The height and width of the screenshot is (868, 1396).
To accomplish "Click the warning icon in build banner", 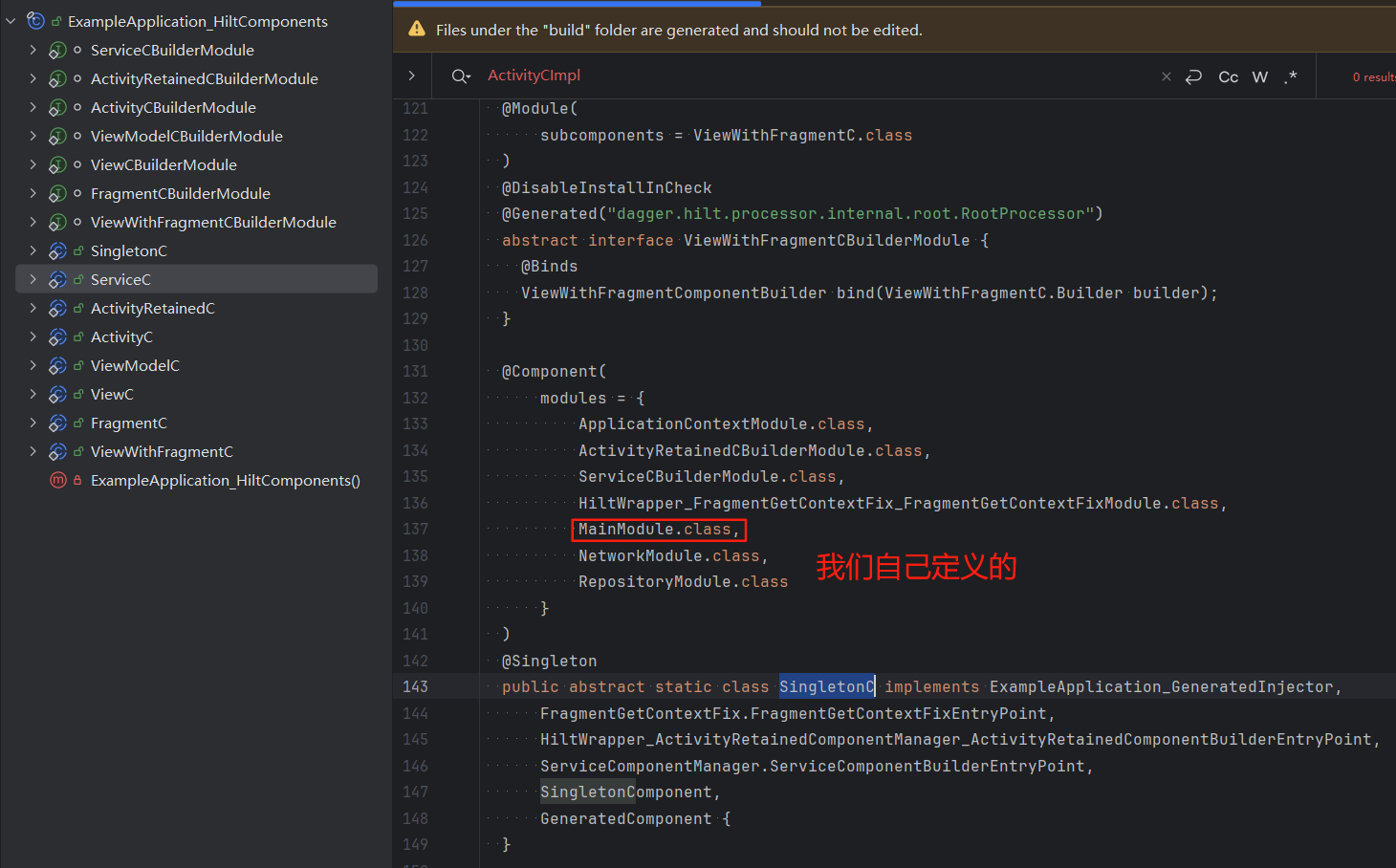I will (417, 30).
